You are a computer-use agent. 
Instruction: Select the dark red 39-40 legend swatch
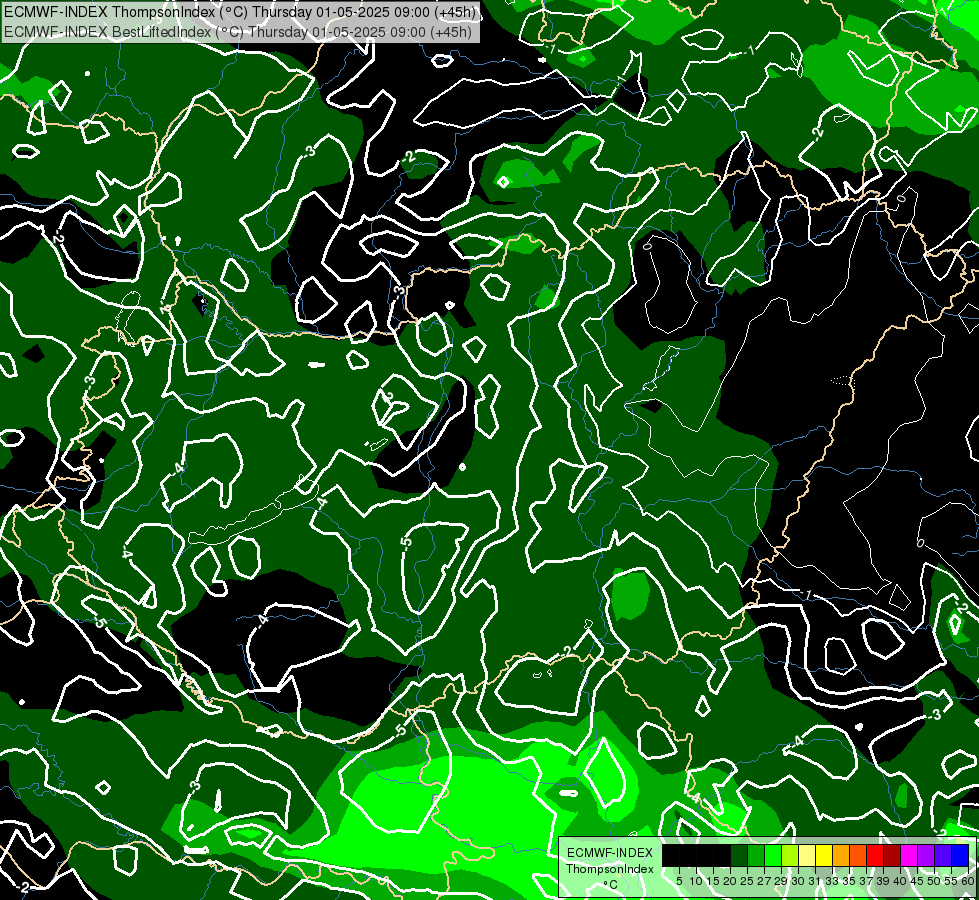coord(892,855)
